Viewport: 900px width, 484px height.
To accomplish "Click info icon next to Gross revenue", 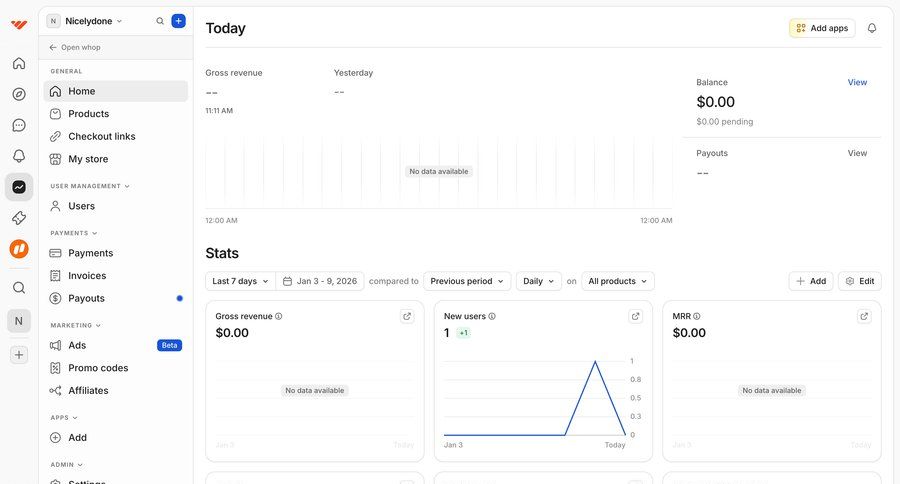I will (x=278, y=316).
